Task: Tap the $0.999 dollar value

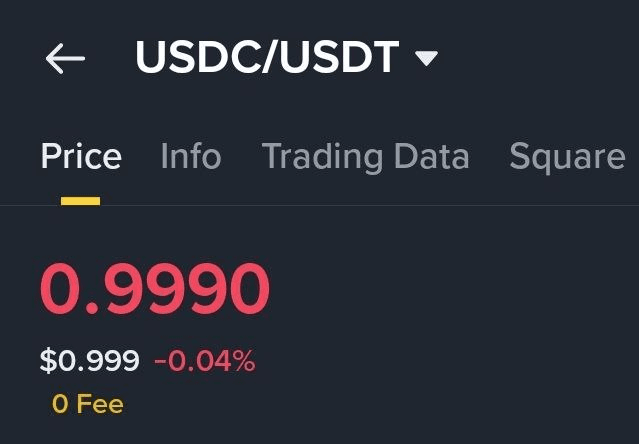Action: click(90, 361)
